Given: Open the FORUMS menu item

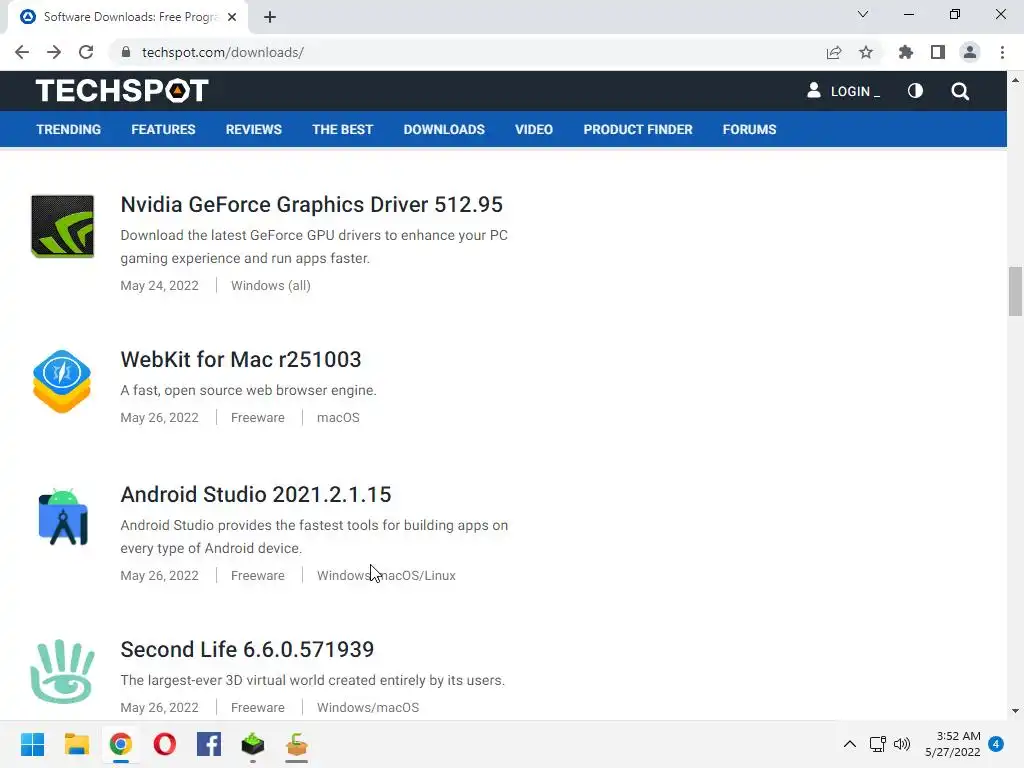Looking at the screenshot, I should point(749,129).
